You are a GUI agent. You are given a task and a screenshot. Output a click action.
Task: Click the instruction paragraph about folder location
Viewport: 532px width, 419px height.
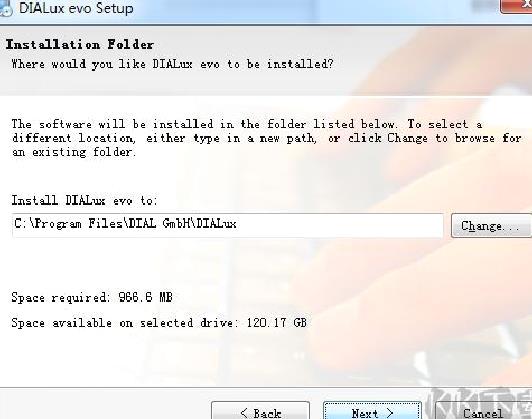pos(266,138)
